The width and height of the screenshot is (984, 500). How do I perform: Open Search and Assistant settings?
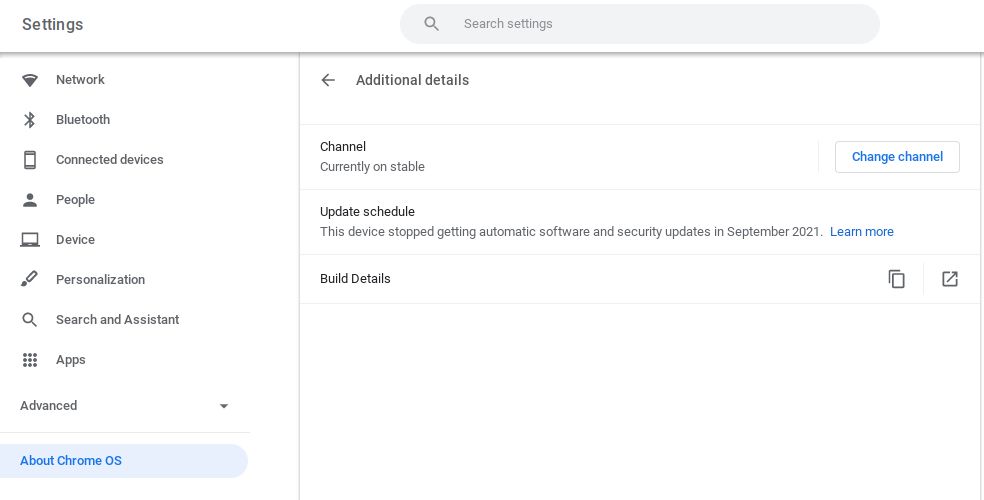point(117,319)
